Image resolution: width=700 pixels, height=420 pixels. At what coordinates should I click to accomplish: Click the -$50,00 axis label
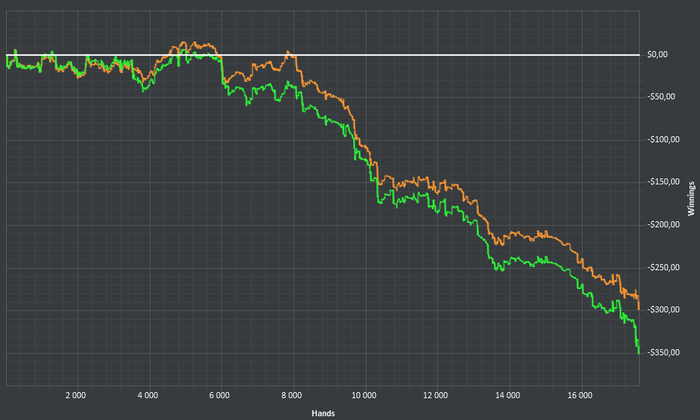(x=662, y=97)
